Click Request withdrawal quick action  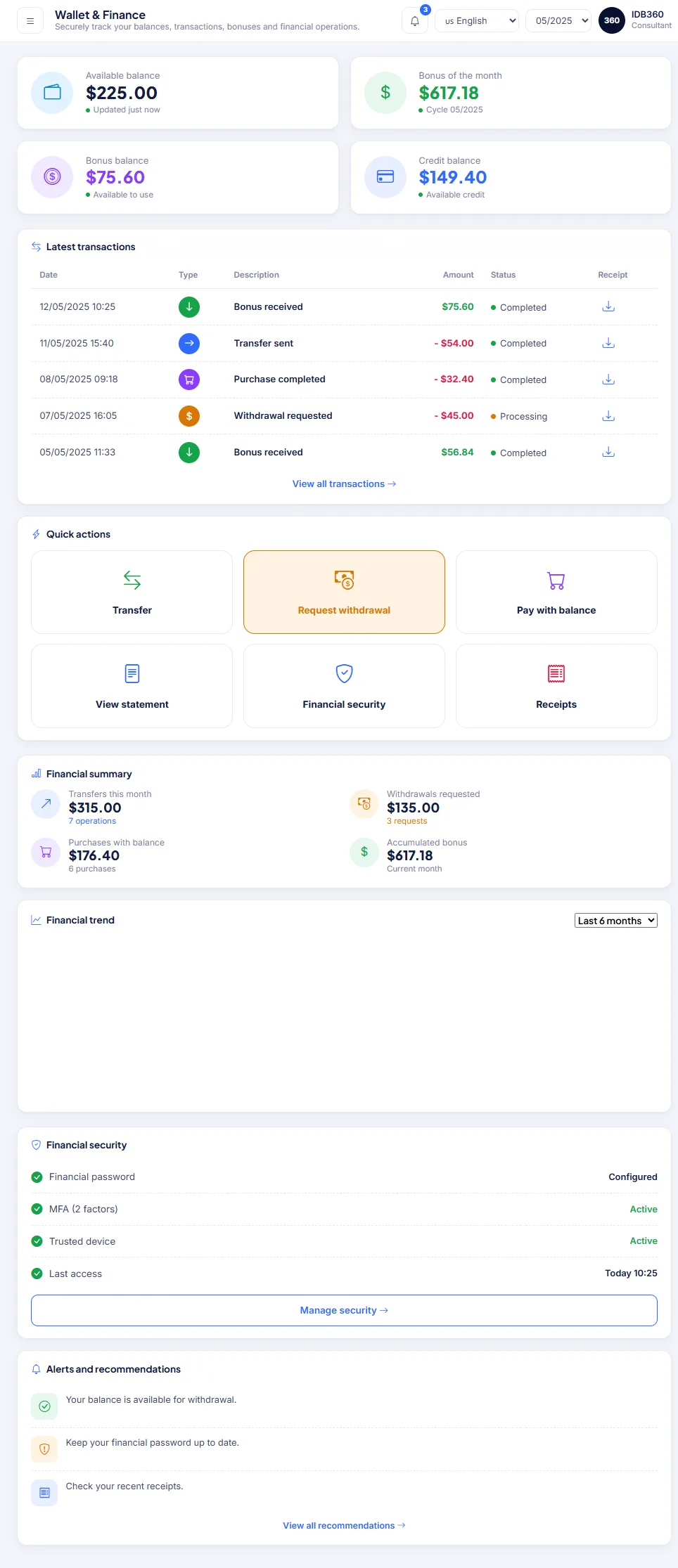point(344,592)
